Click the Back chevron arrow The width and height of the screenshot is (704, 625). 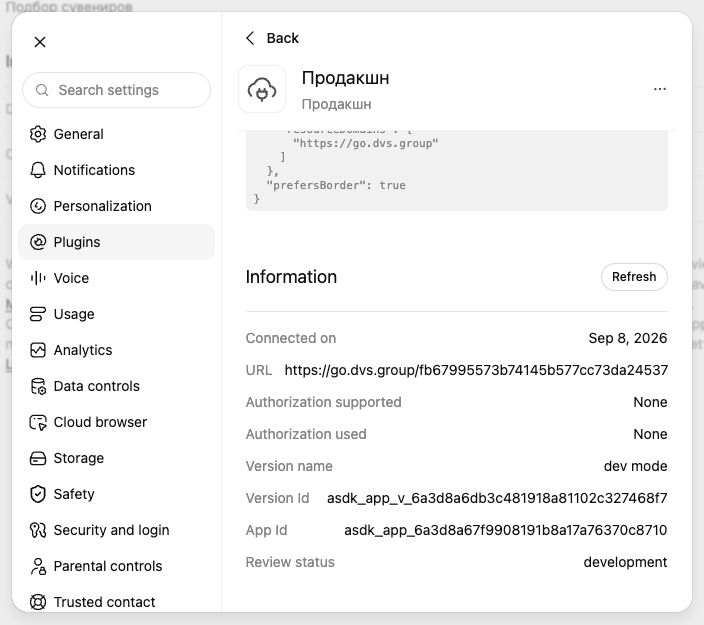pos(251,38)
